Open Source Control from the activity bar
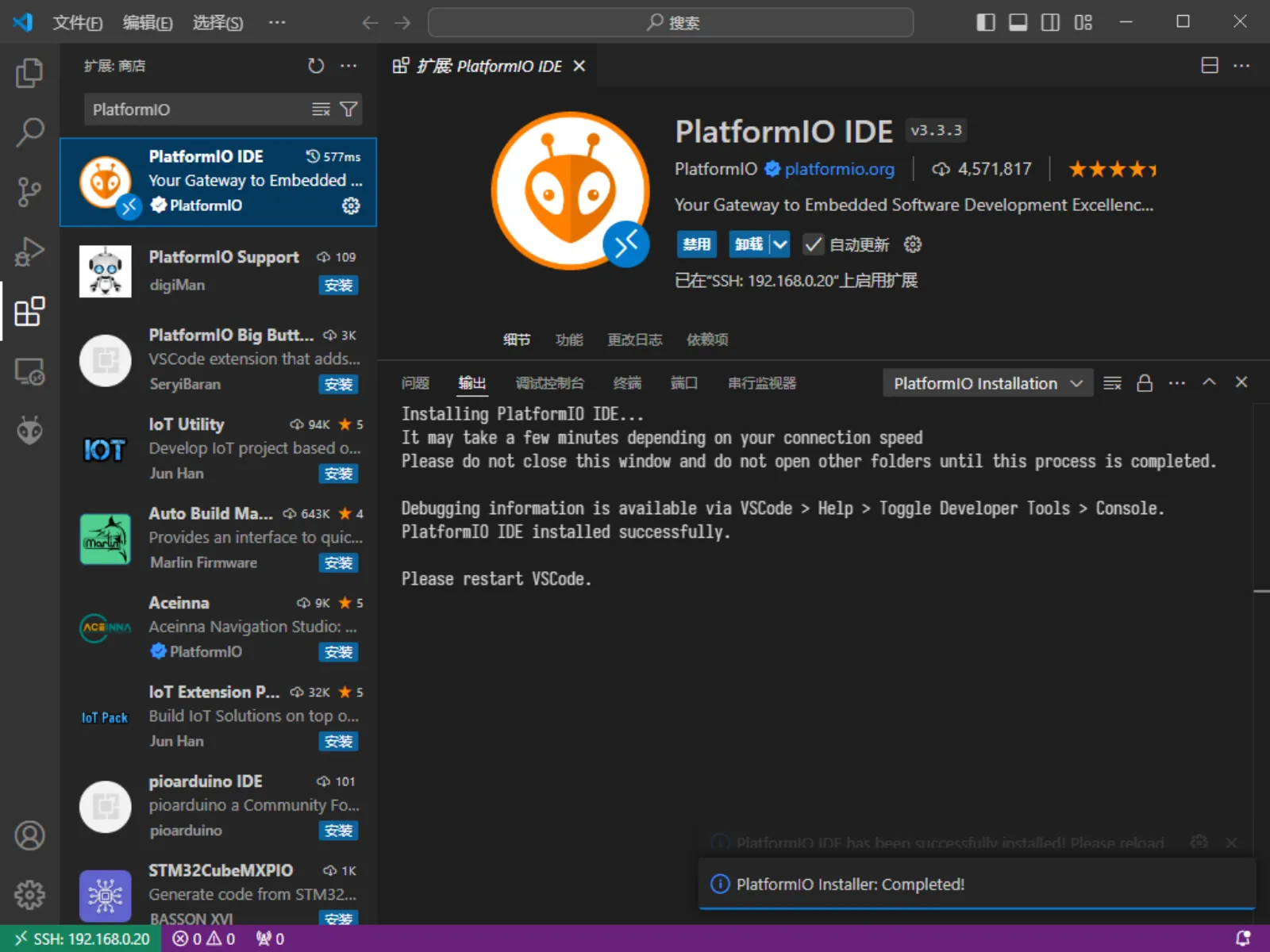 click(x=29, y=191)
